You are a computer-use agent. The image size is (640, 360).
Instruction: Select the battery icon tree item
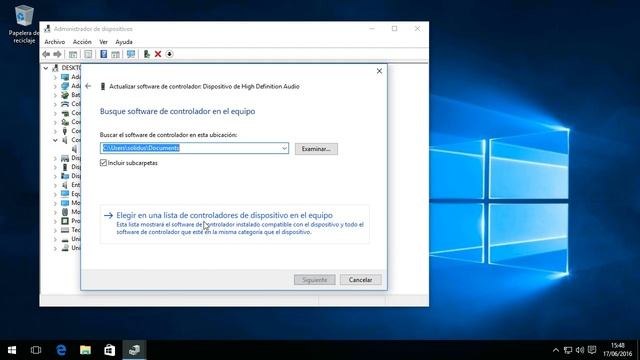pos(65,95)
